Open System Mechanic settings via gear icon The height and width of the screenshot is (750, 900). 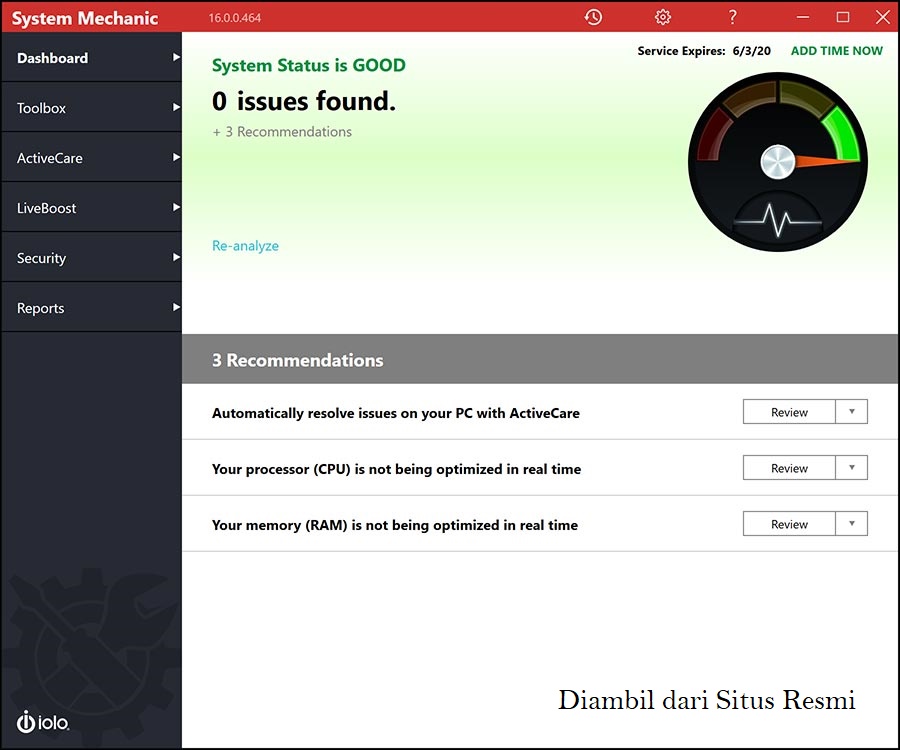662,17
